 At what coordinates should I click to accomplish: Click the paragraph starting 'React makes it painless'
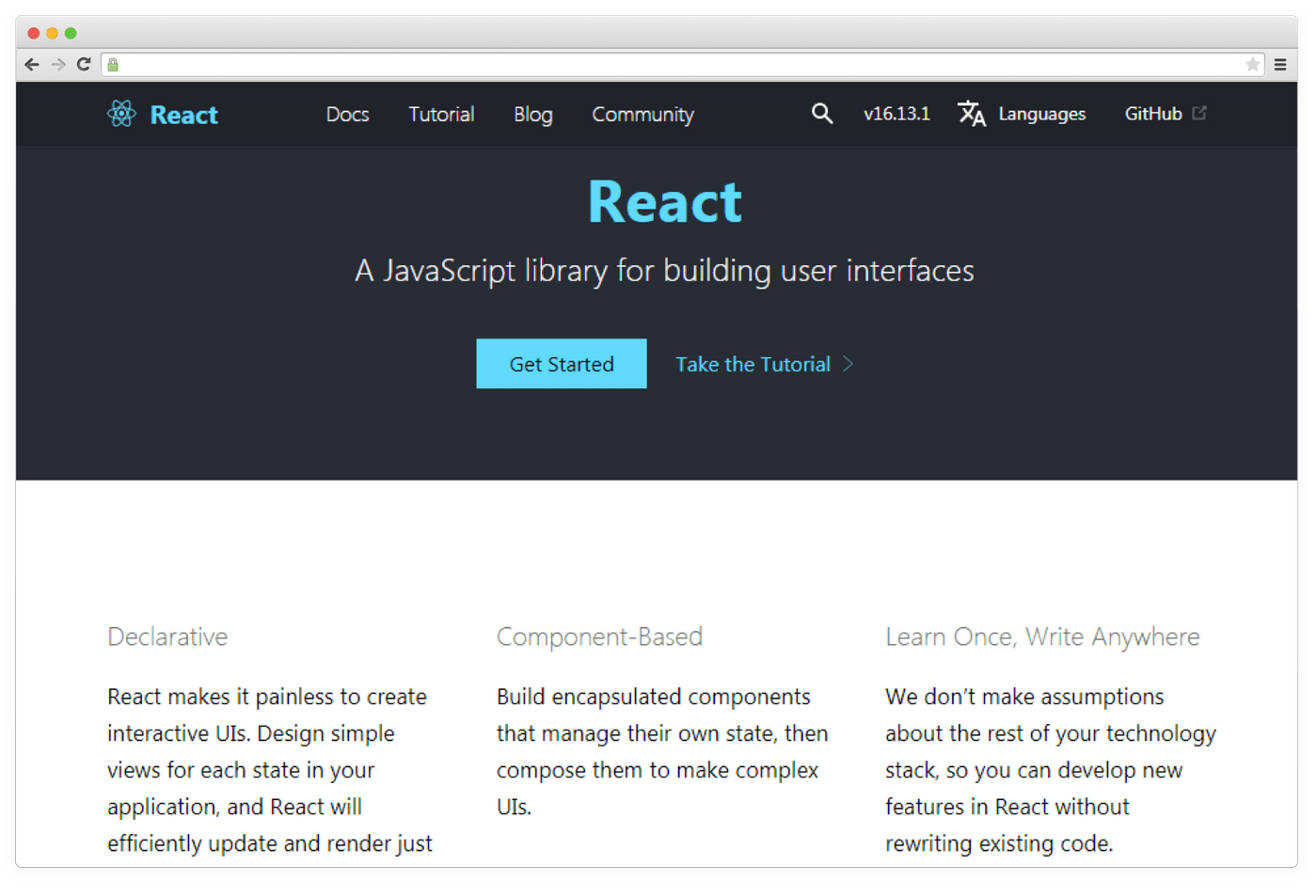270,770
